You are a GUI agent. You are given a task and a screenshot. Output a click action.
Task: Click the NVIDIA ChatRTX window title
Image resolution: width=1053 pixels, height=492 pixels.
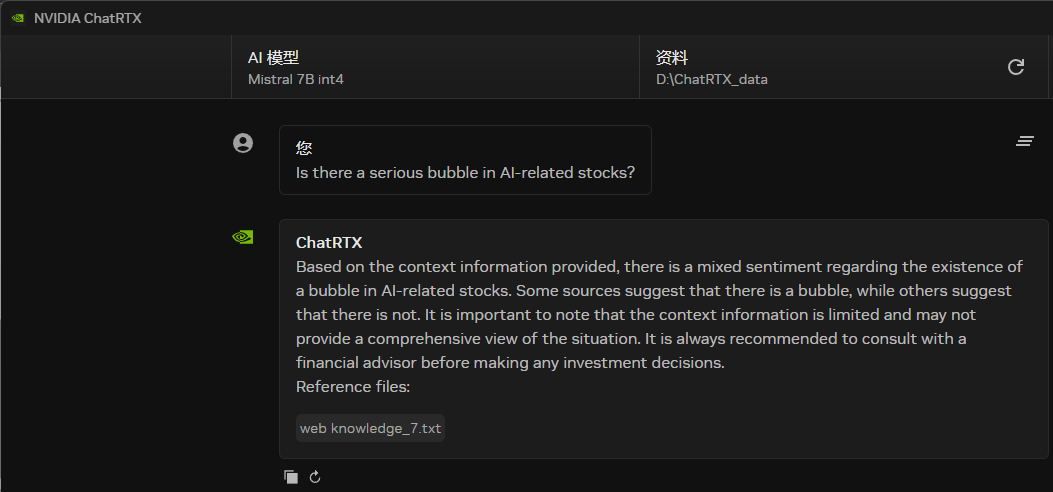[88, 18]
